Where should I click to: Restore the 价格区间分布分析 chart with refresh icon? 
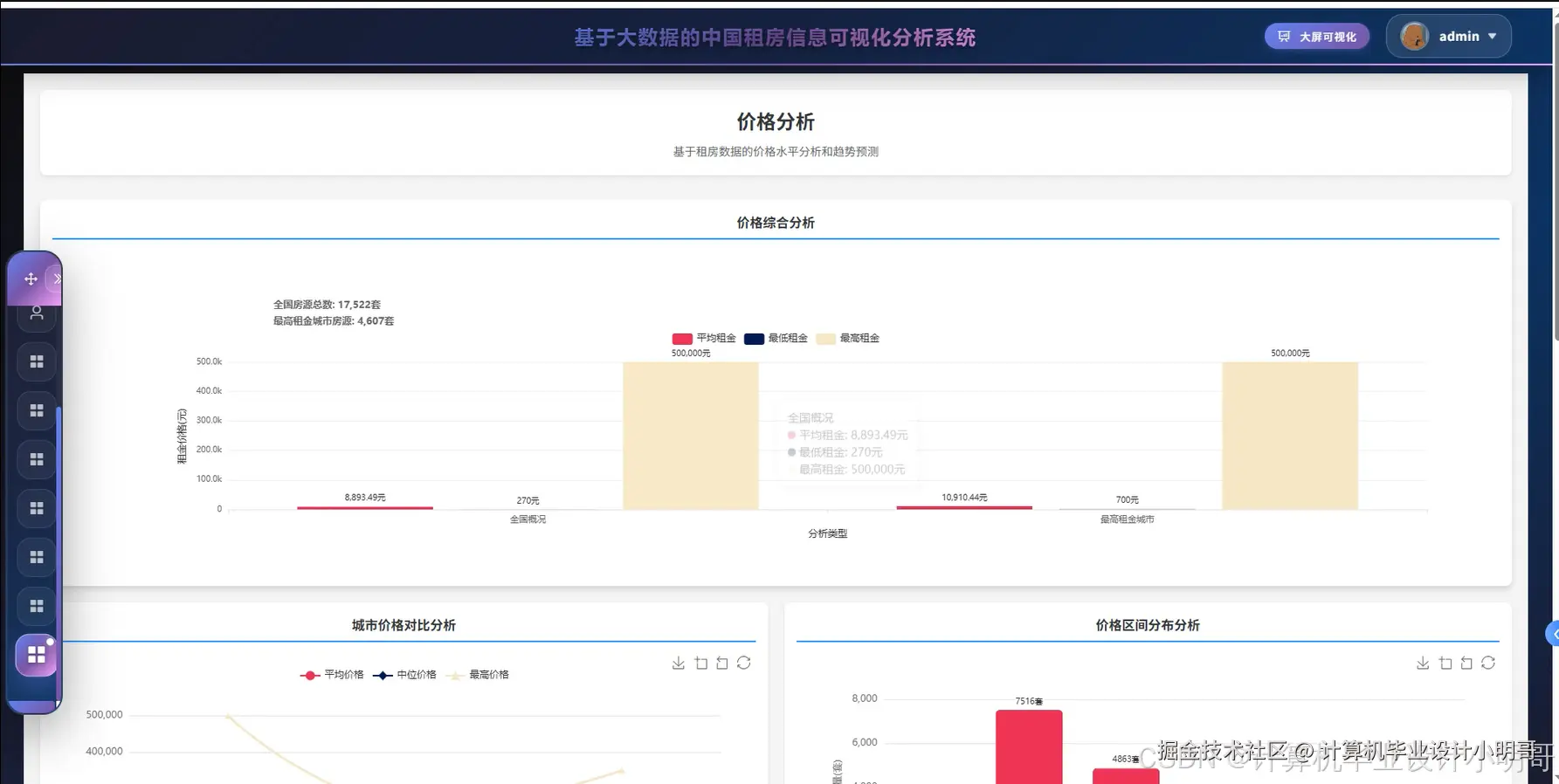pos(1488,664)
